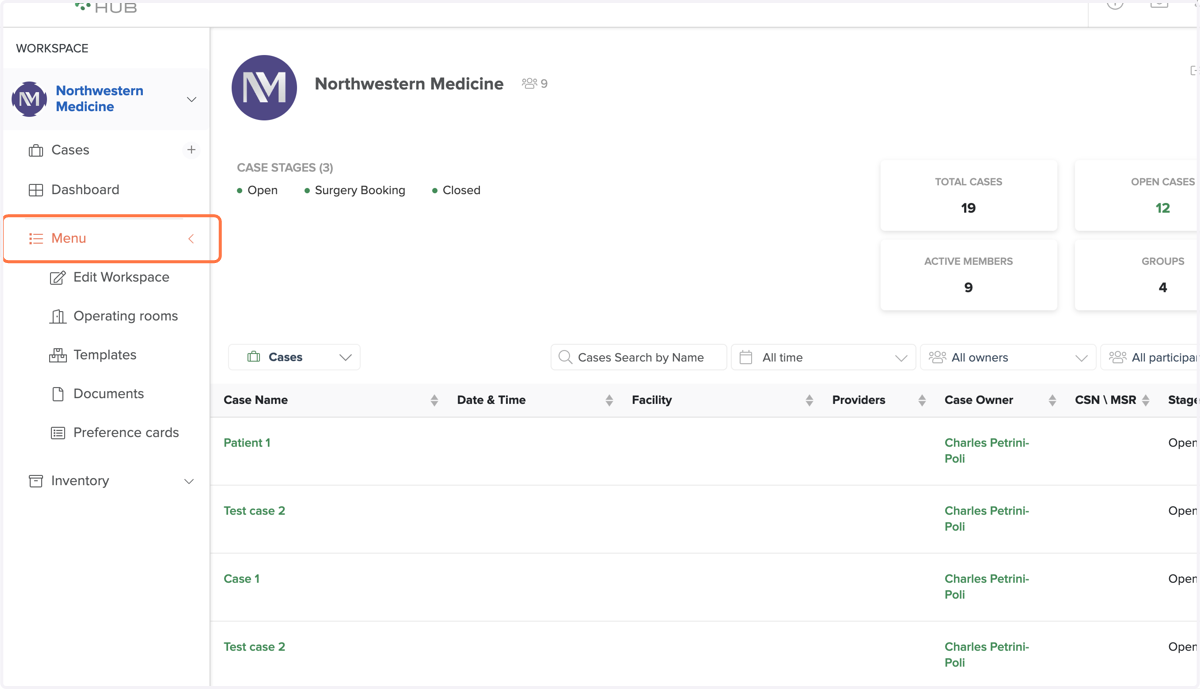This screenshot has width=1200, height=689.
Task: Open Templates
Action: click(x=104, y=355)
